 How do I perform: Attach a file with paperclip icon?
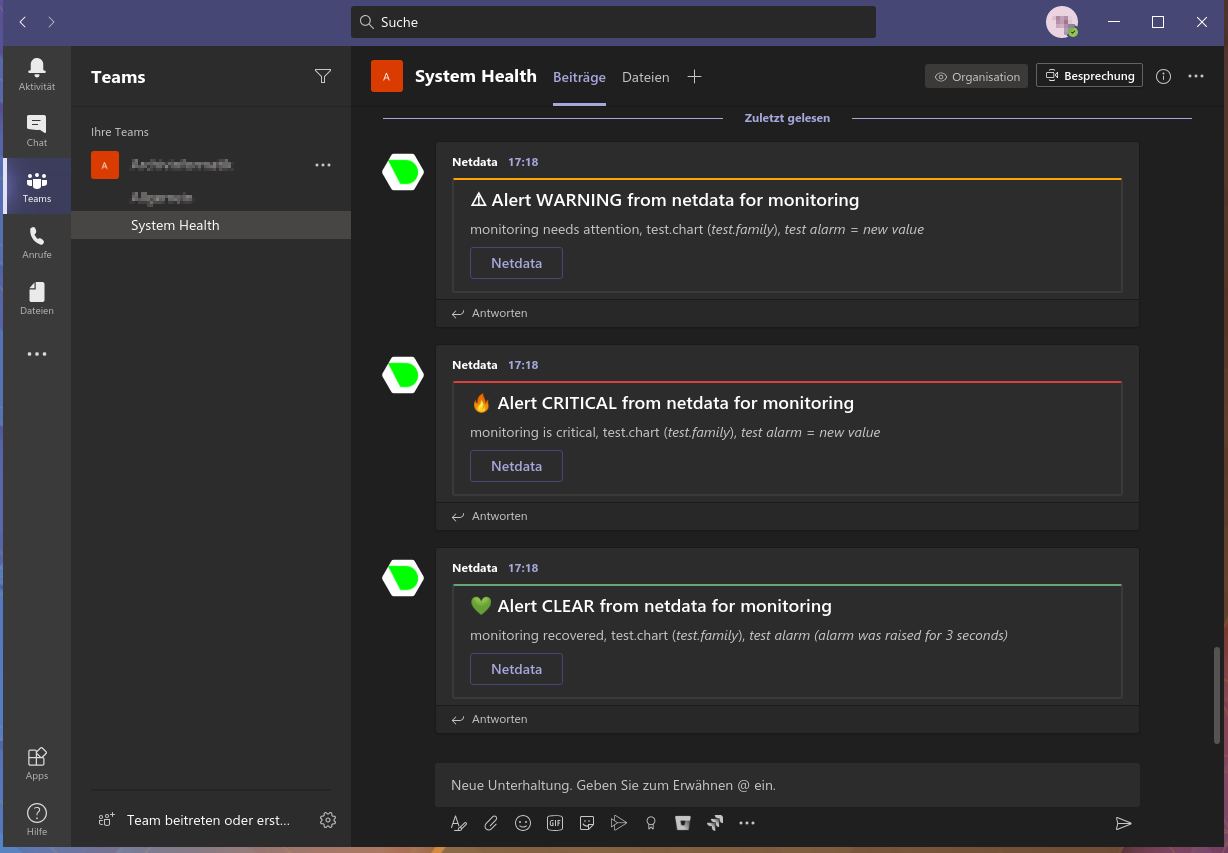[491, 823]
